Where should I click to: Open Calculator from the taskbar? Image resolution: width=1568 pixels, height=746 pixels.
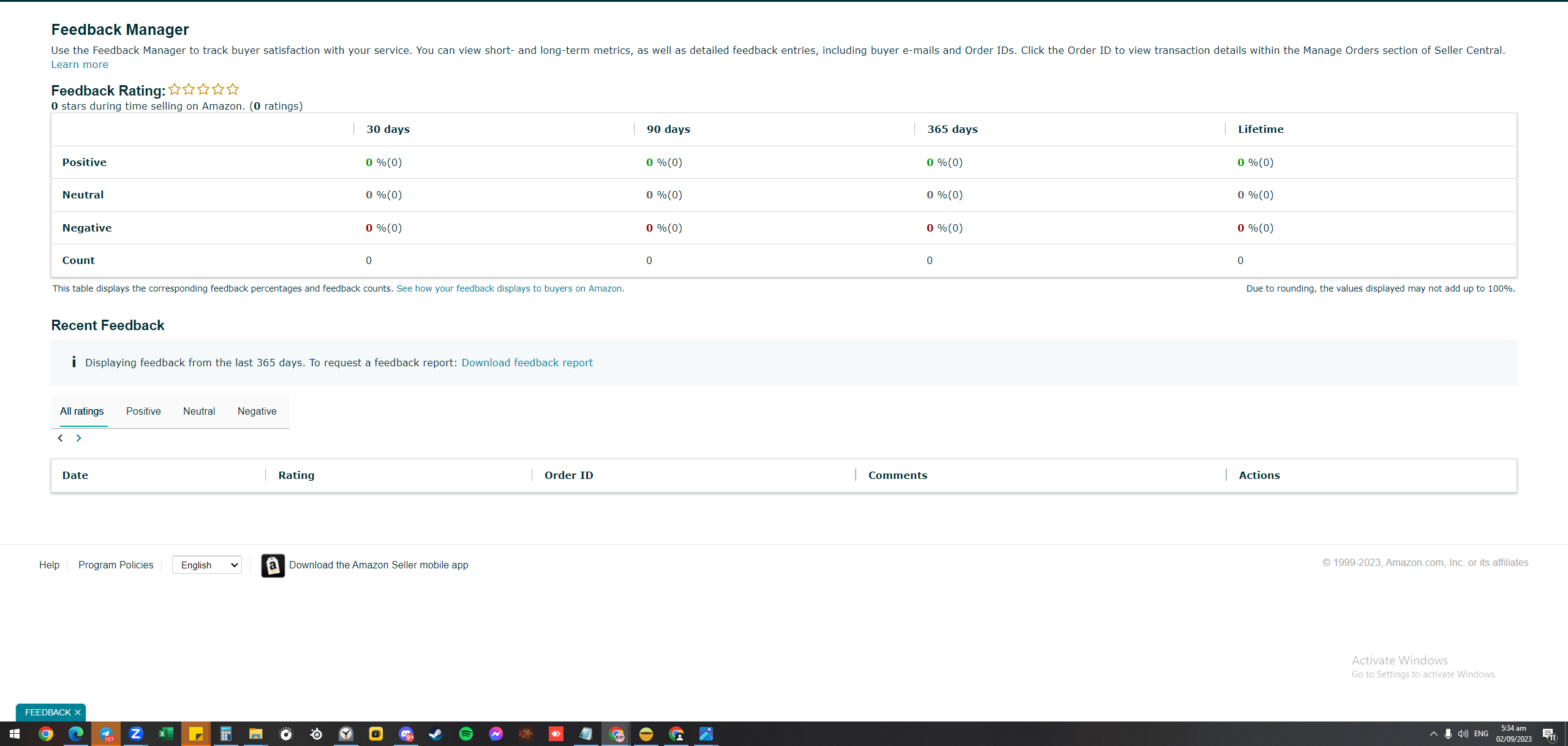[x=226, y=734]
